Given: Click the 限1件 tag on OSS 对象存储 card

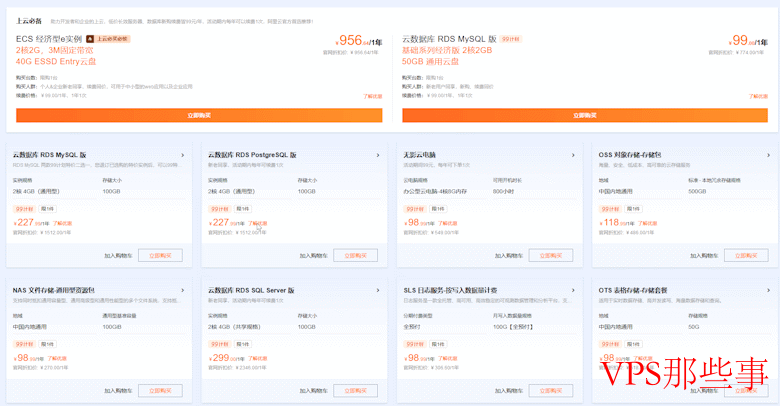Looking at the screenshot, I should (x=633, y=209).
